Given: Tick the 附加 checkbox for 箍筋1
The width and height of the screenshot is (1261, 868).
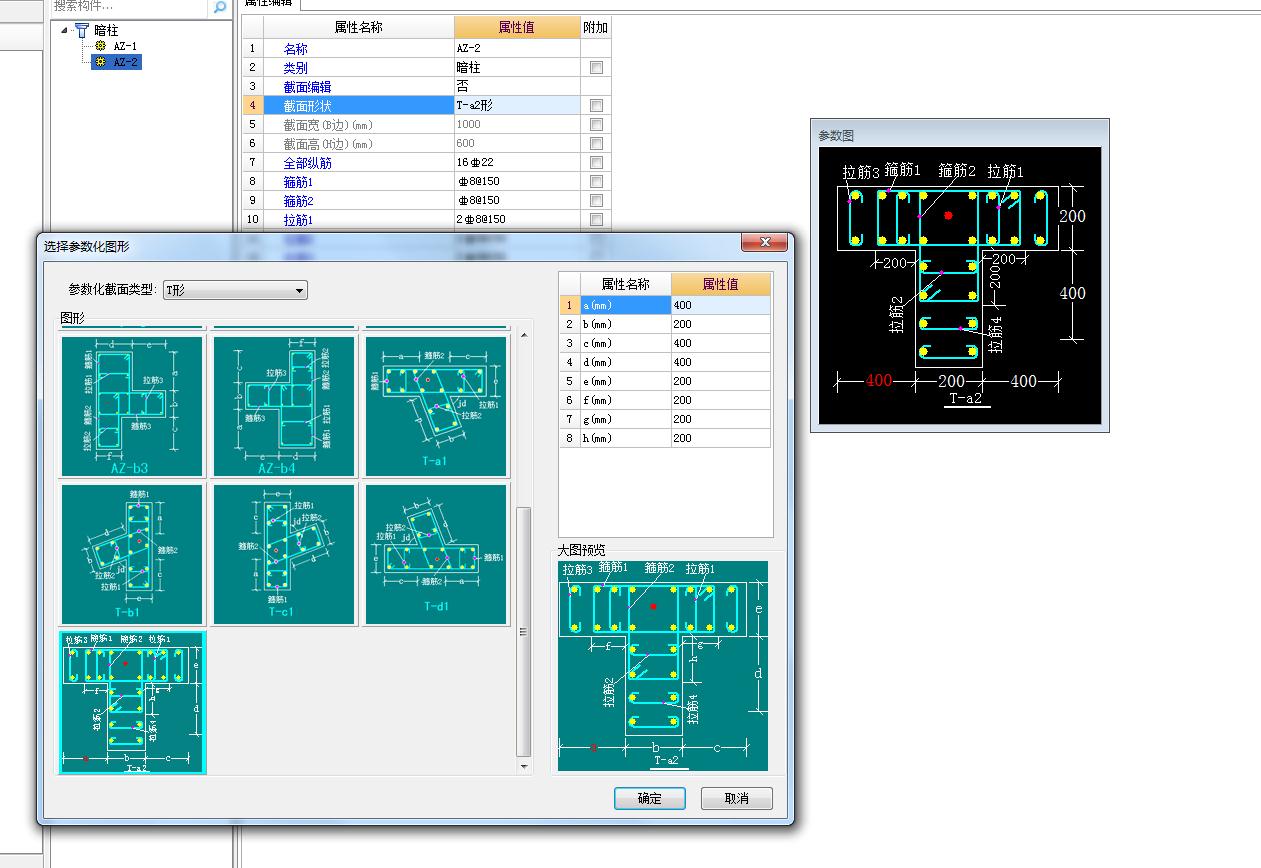Looking at the screenshot, I should [596, 181].
